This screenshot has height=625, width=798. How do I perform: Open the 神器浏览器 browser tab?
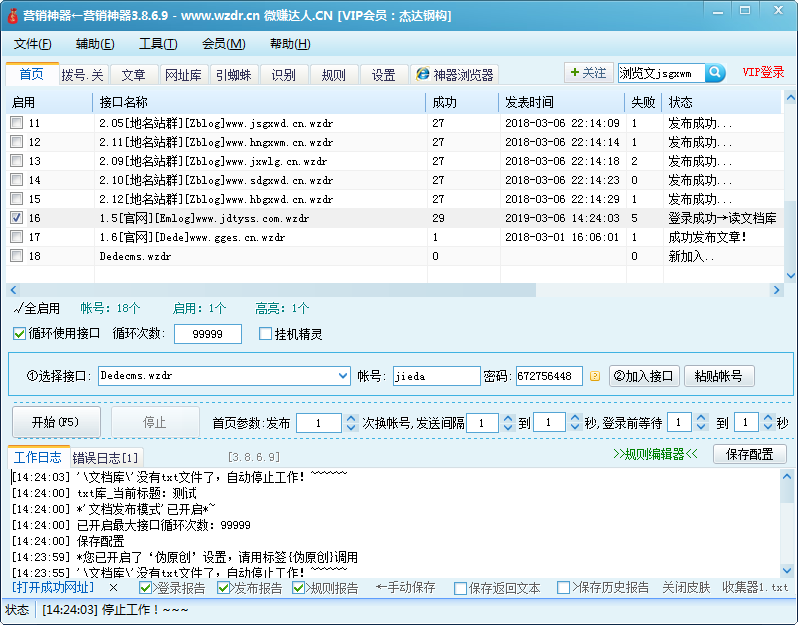(x=453, y=75)
